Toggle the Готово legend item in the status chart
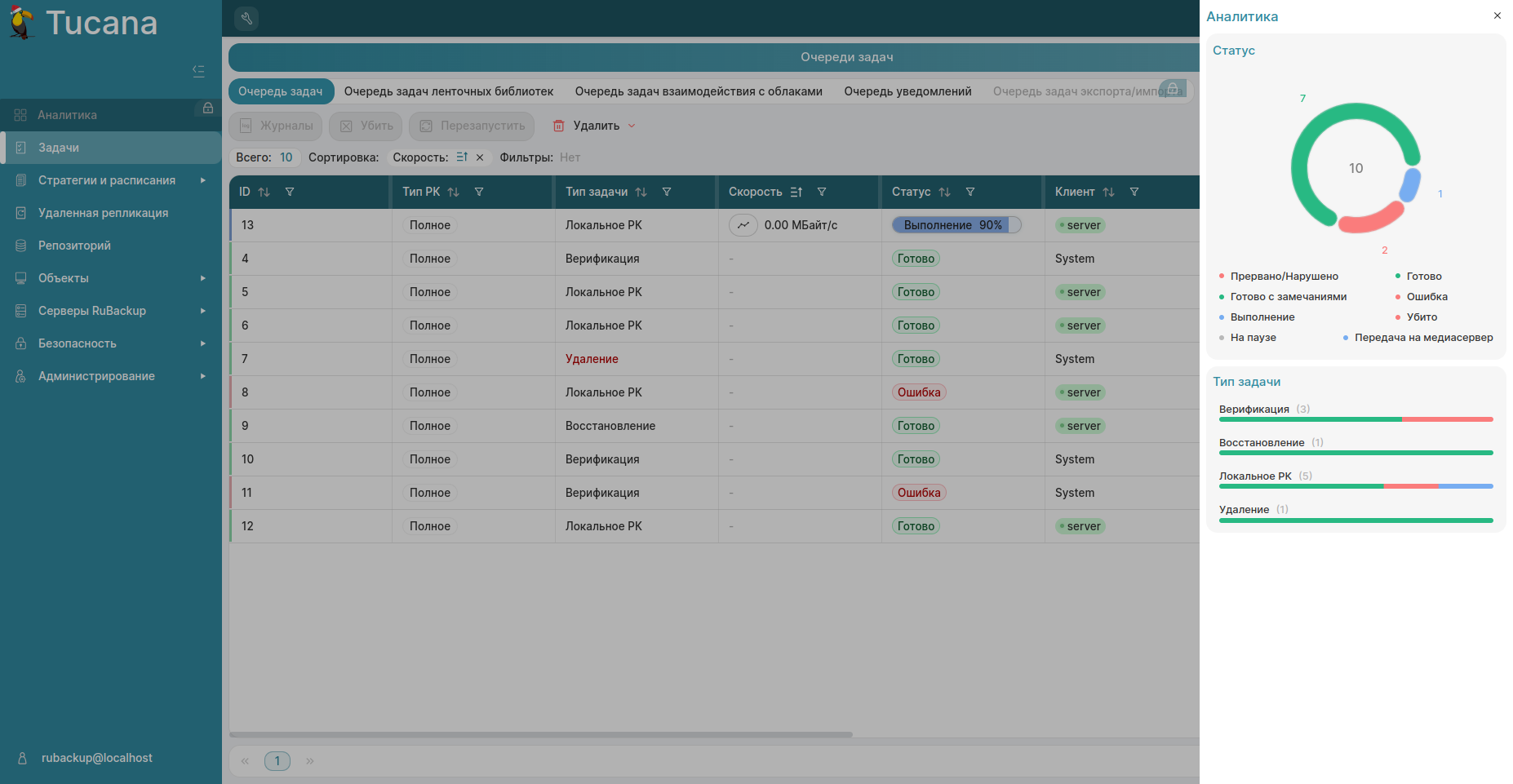Image resolution: width=1513 pixels, height=784 pixels. click(1423, 277)
